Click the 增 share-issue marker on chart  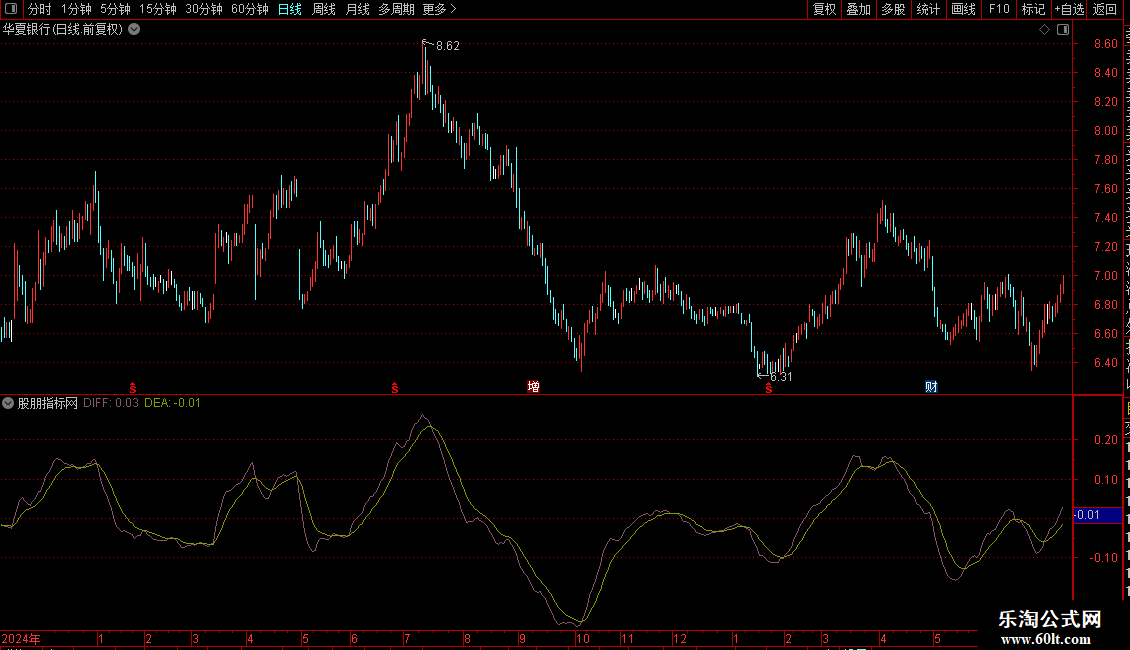click(533, 387)
